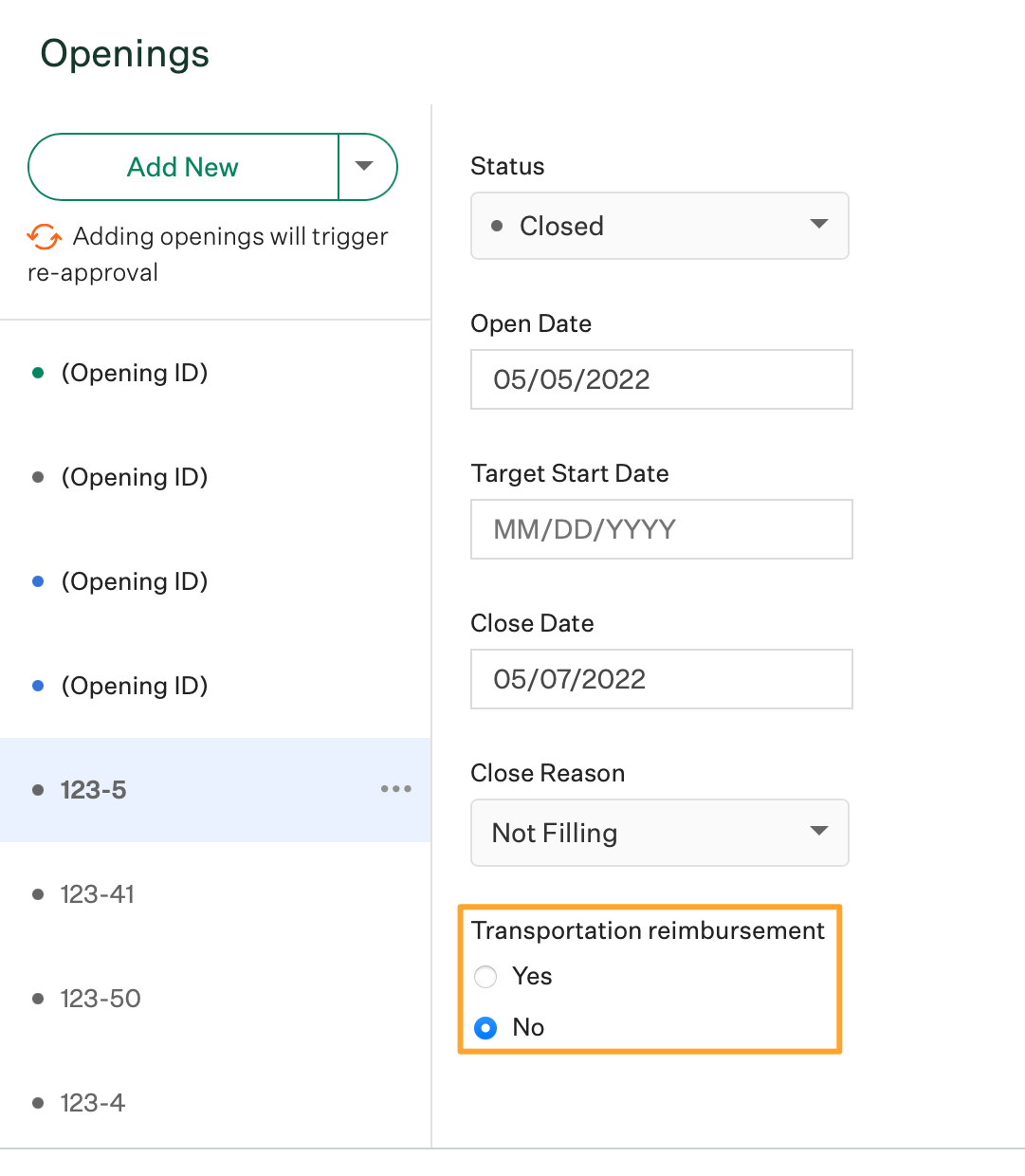This screenshot has width=1025, height=1176.
Task: Select opening 123-50 from the list
Action: [x=101, y=999]
